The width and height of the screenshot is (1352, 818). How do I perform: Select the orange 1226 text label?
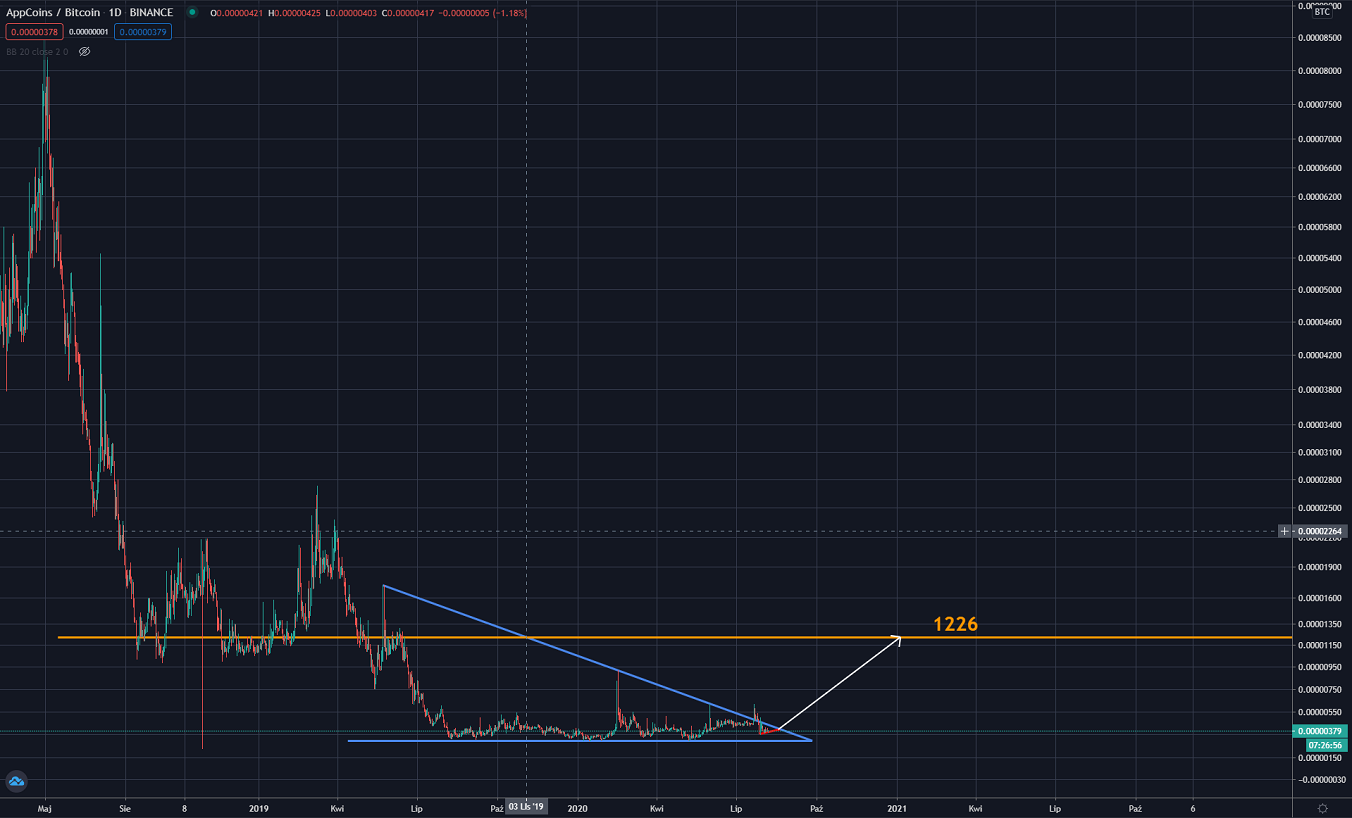(x=955, y=625)
